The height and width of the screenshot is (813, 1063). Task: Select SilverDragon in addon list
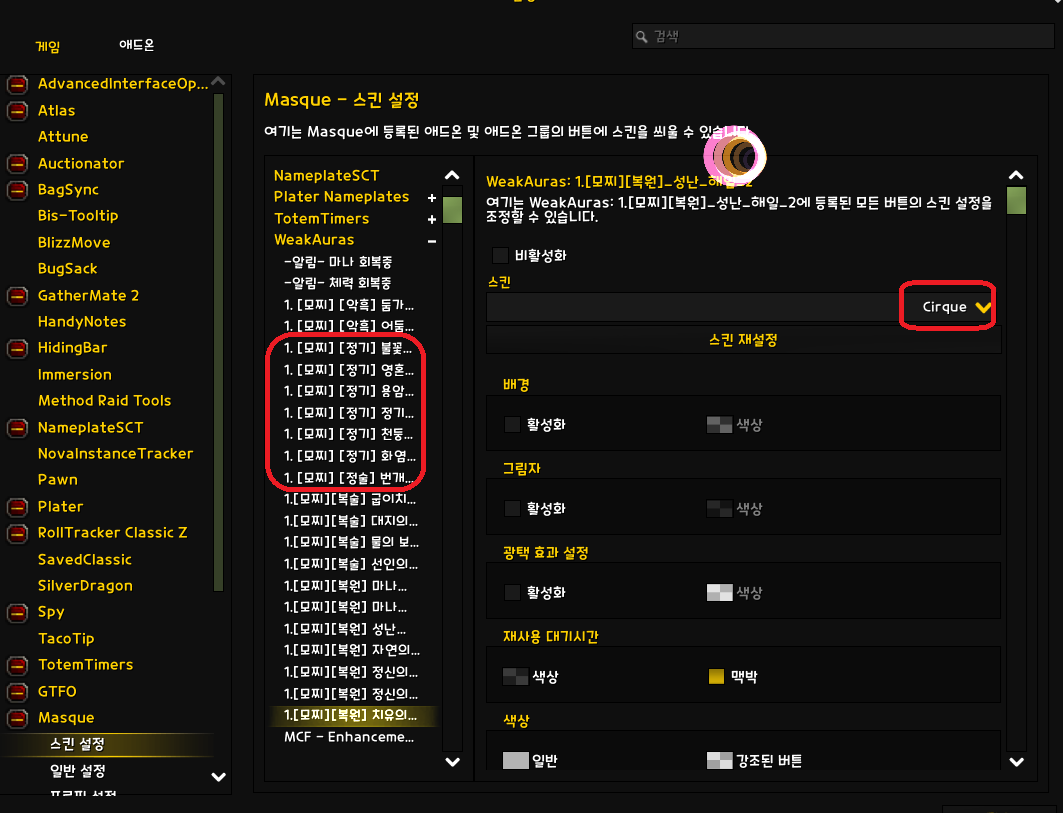tap(85, 586)
